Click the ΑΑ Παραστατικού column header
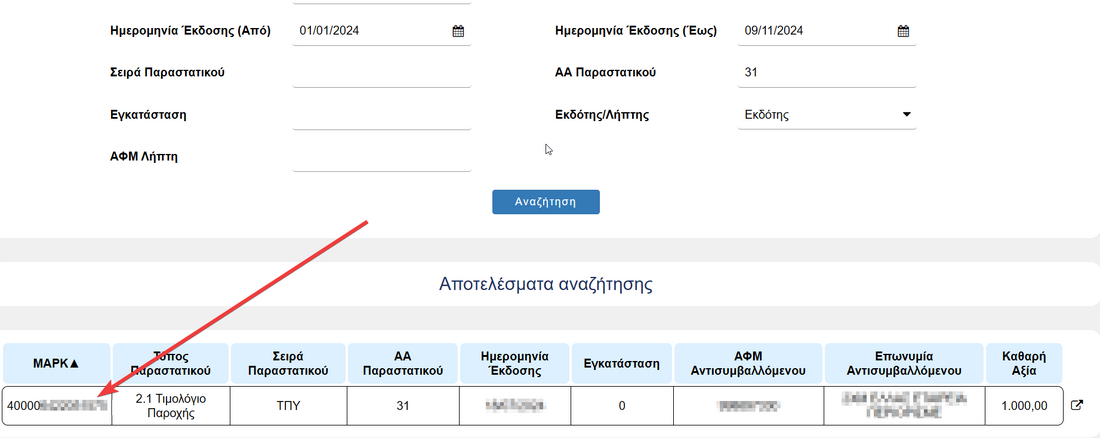The width and height of the screenshot is (1100, 438). 403,363
